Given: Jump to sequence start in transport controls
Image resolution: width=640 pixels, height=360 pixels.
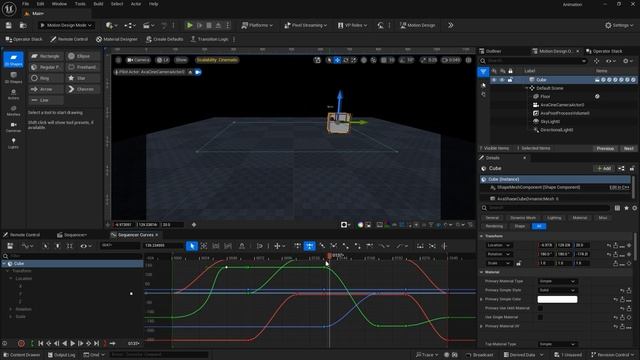Looking at the screenshot, I should (41, 344).
